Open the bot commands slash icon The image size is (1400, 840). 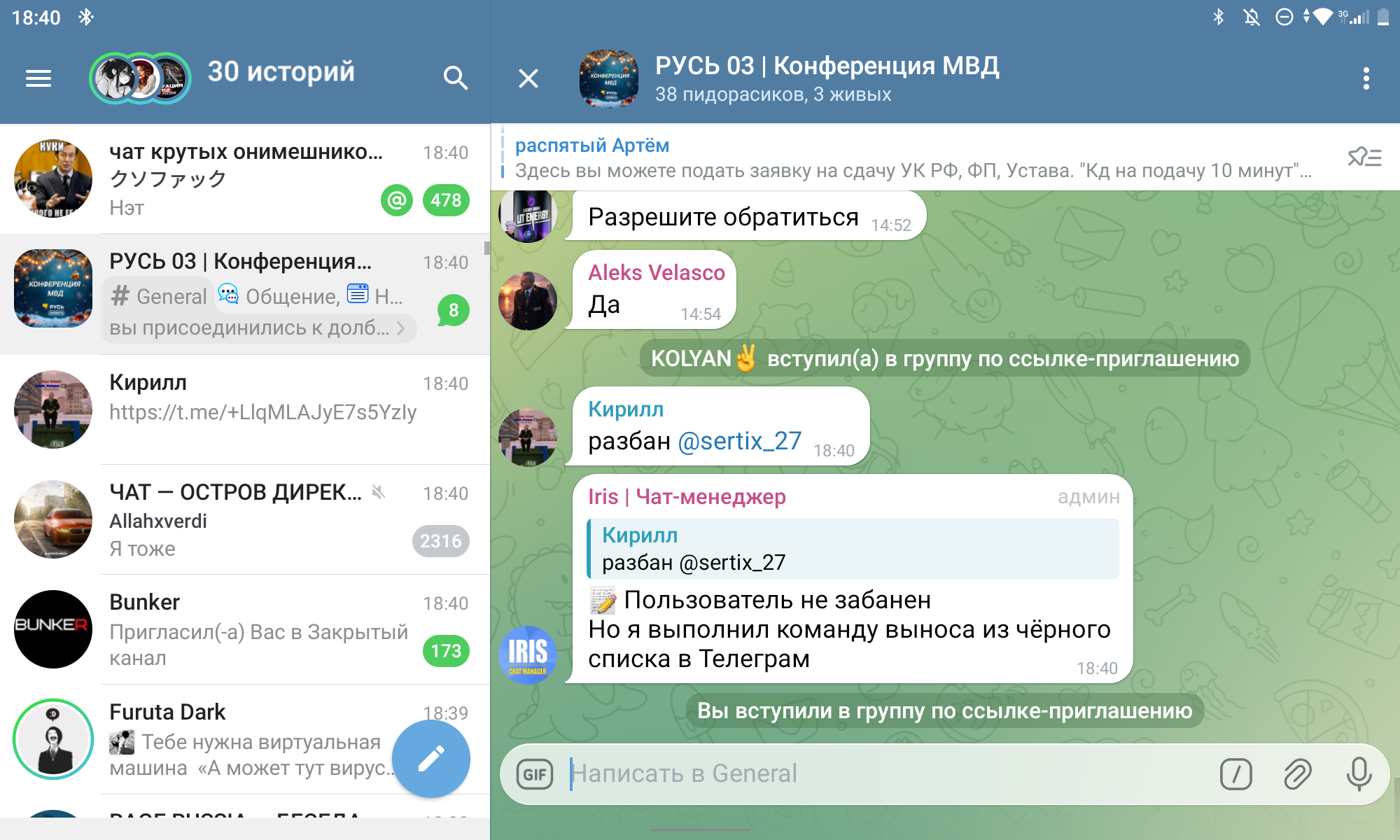pos(1235,774)
